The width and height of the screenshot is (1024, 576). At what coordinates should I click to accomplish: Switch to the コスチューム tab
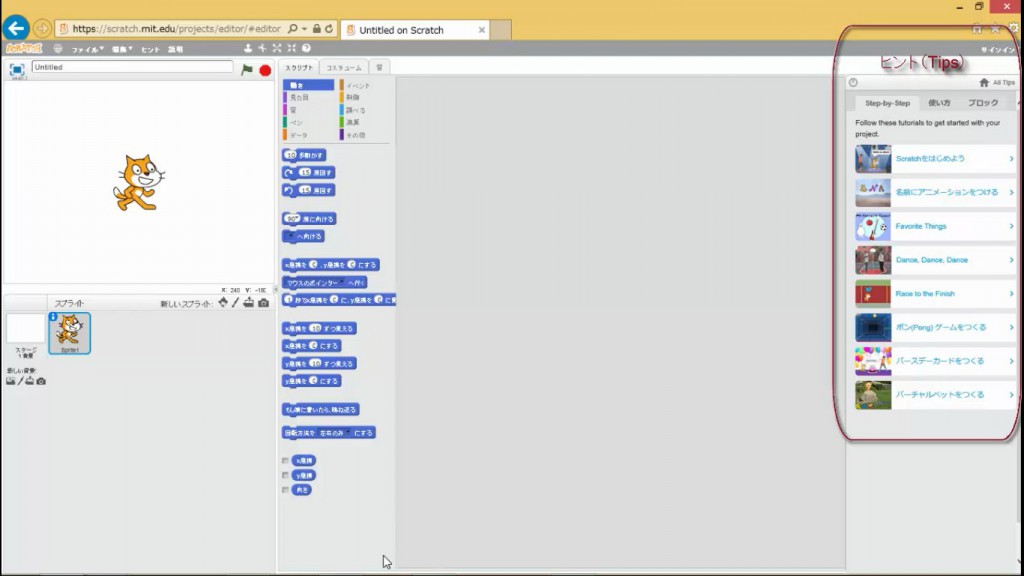(344, 67)
